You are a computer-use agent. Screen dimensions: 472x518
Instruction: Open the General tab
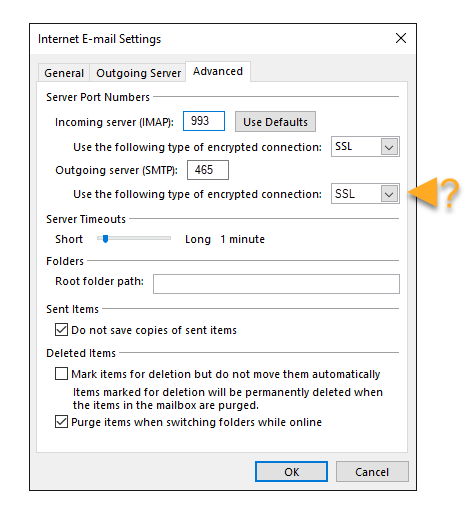point(64,73)
